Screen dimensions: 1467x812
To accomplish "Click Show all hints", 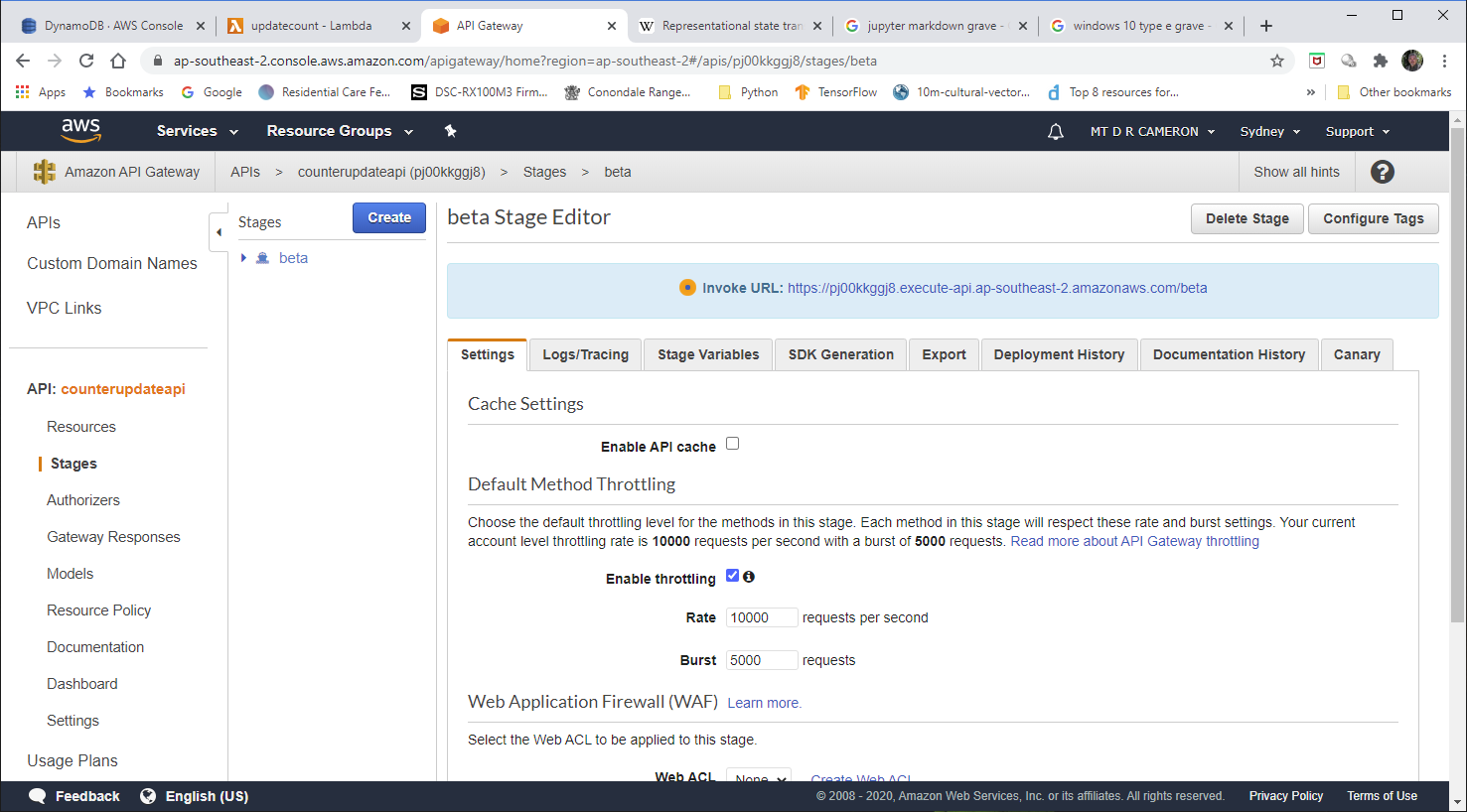I will 1296,172.
